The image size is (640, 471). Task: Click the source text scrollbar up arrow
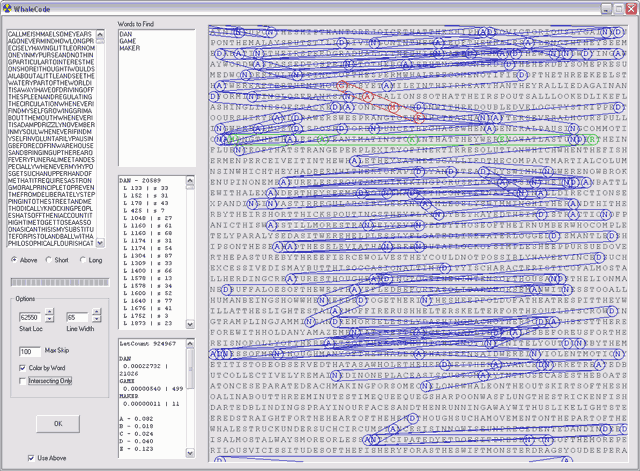[x=100, y=34]
